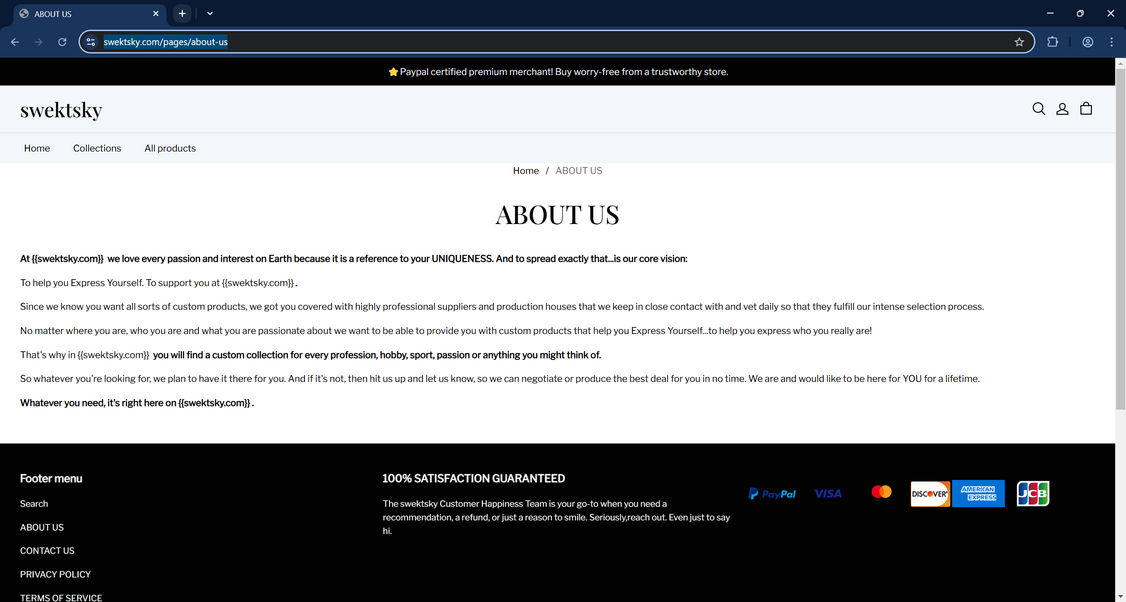Viewport: 1126px width, 602px height.
Task: Click the American Express payment icon
Action: (978, 493)
